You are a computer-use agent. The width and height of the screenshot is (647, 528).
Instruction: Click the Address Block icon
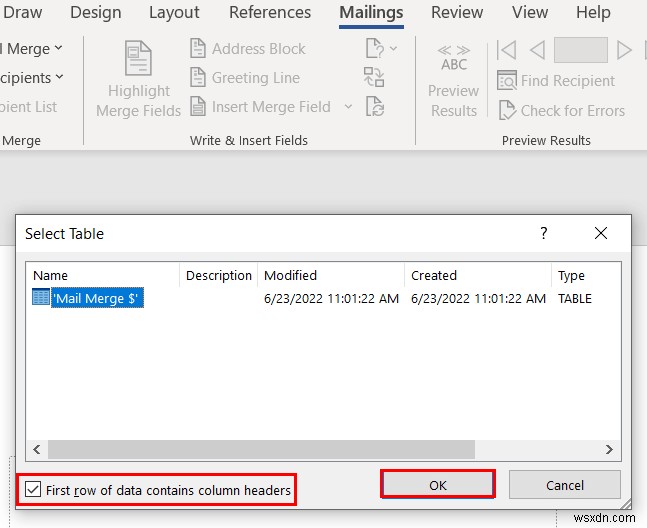(x=198, y=48)
